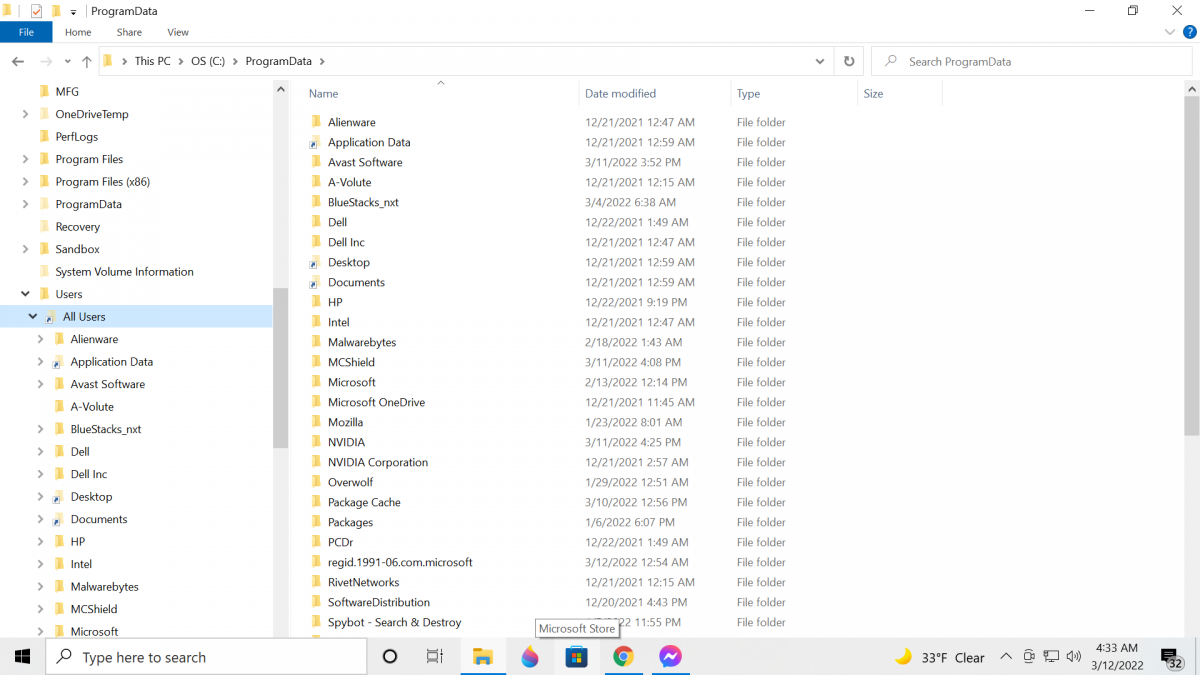Open the File ribbon tab
The image size is (1200, 675).
[x=26, y=32]
